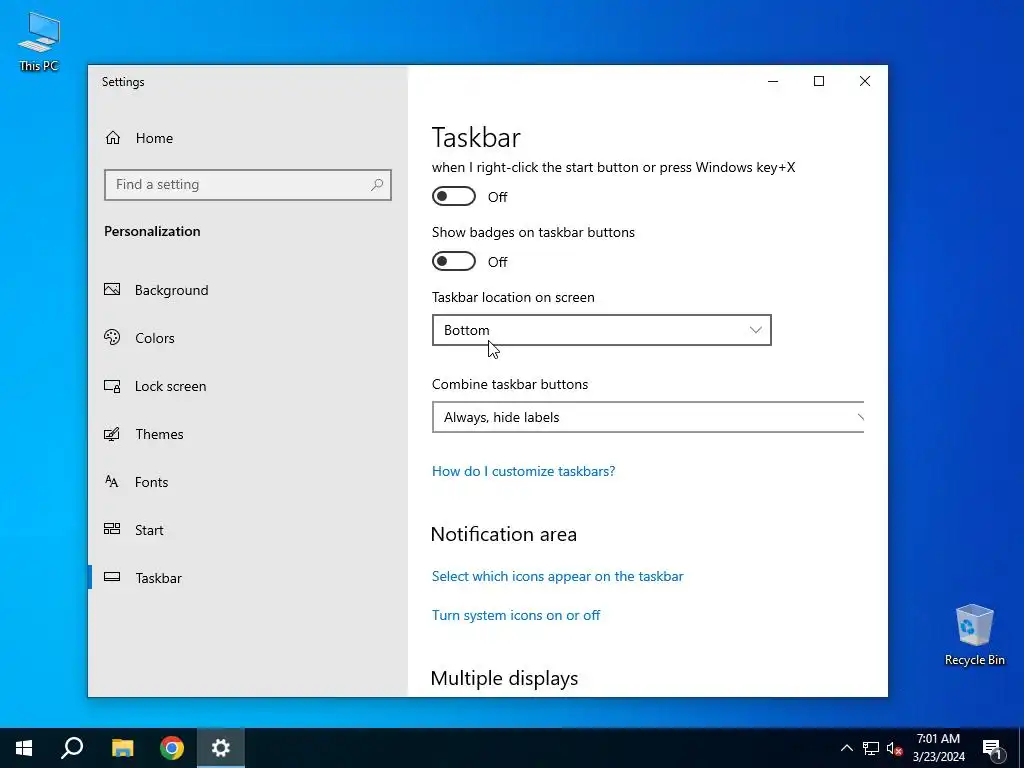Click the search magnifier in Find a setting
The width and height of the screenshot is (1024, 768).
point(377,185)
